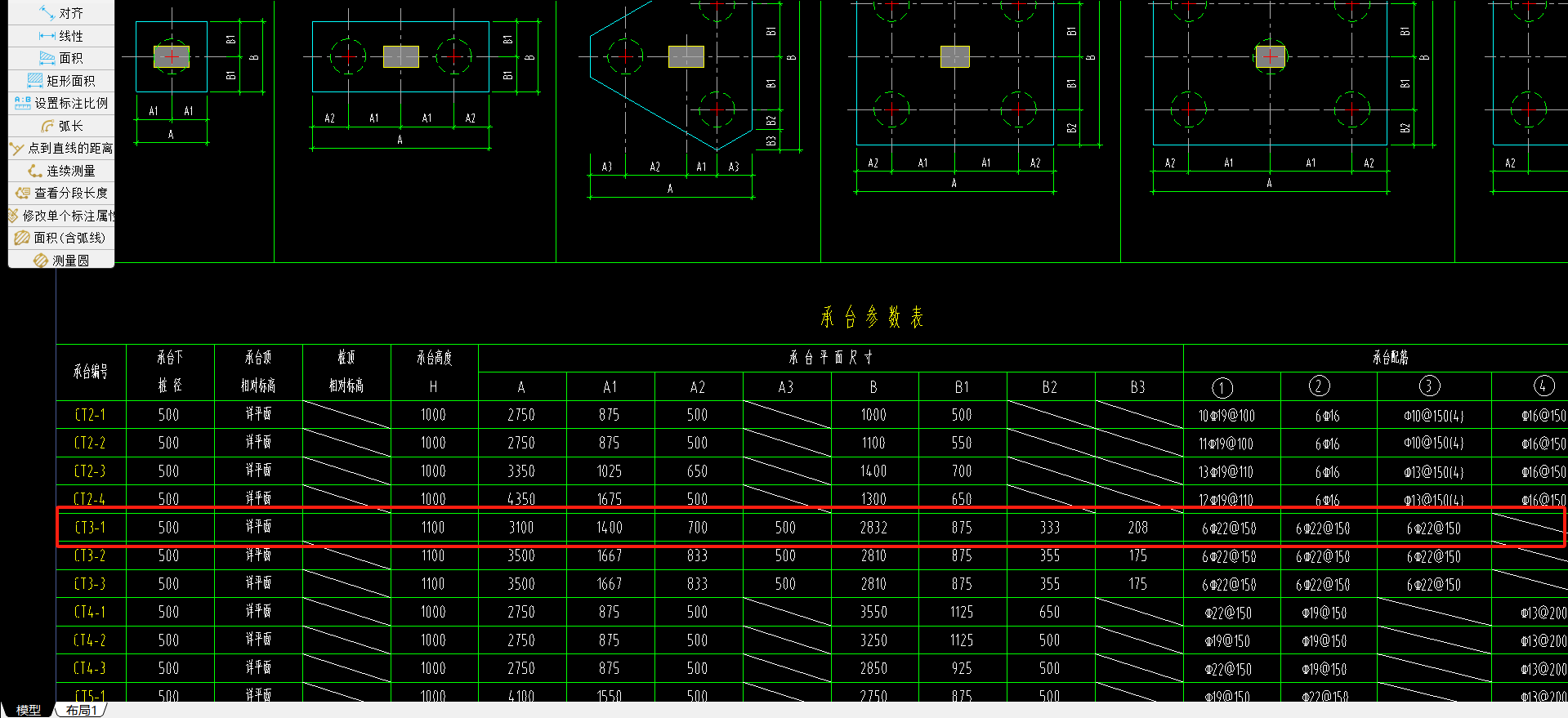Screen dimensions: 1568x718
Task: Switch to the 布局1 layout tab
Action: pyautogui.click(x=82, y=710)
